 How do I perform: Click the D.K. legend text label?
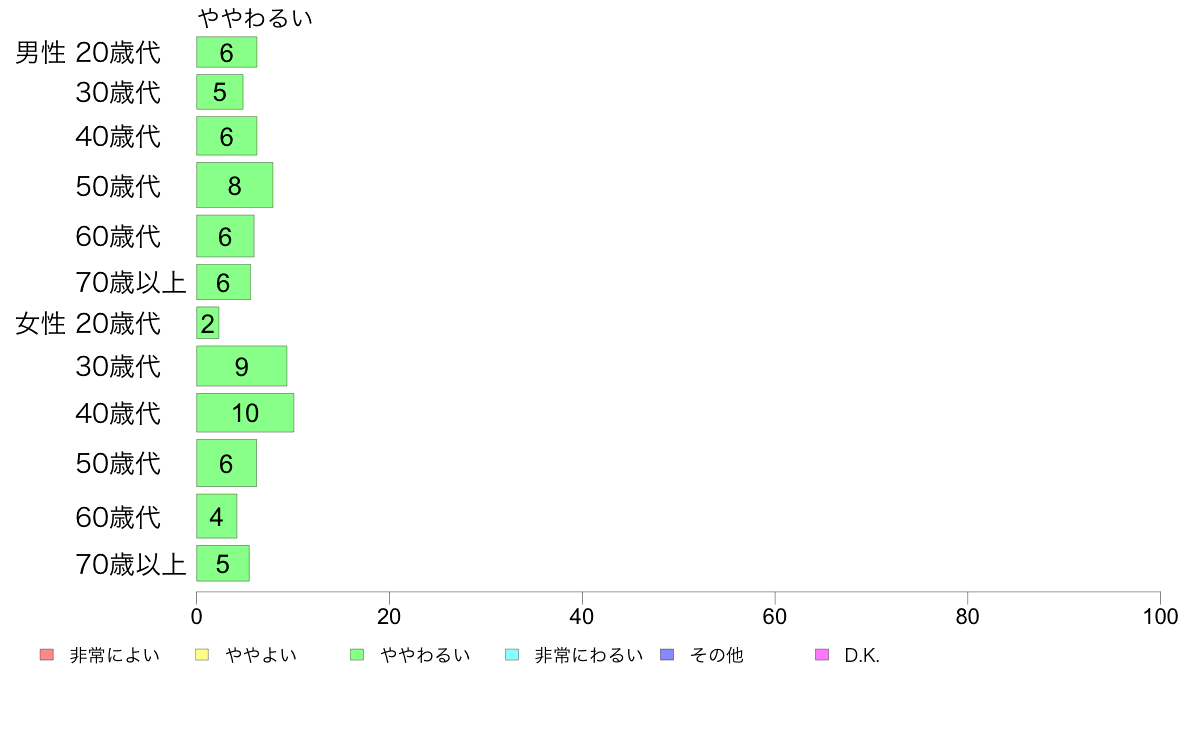pos(862,656)
